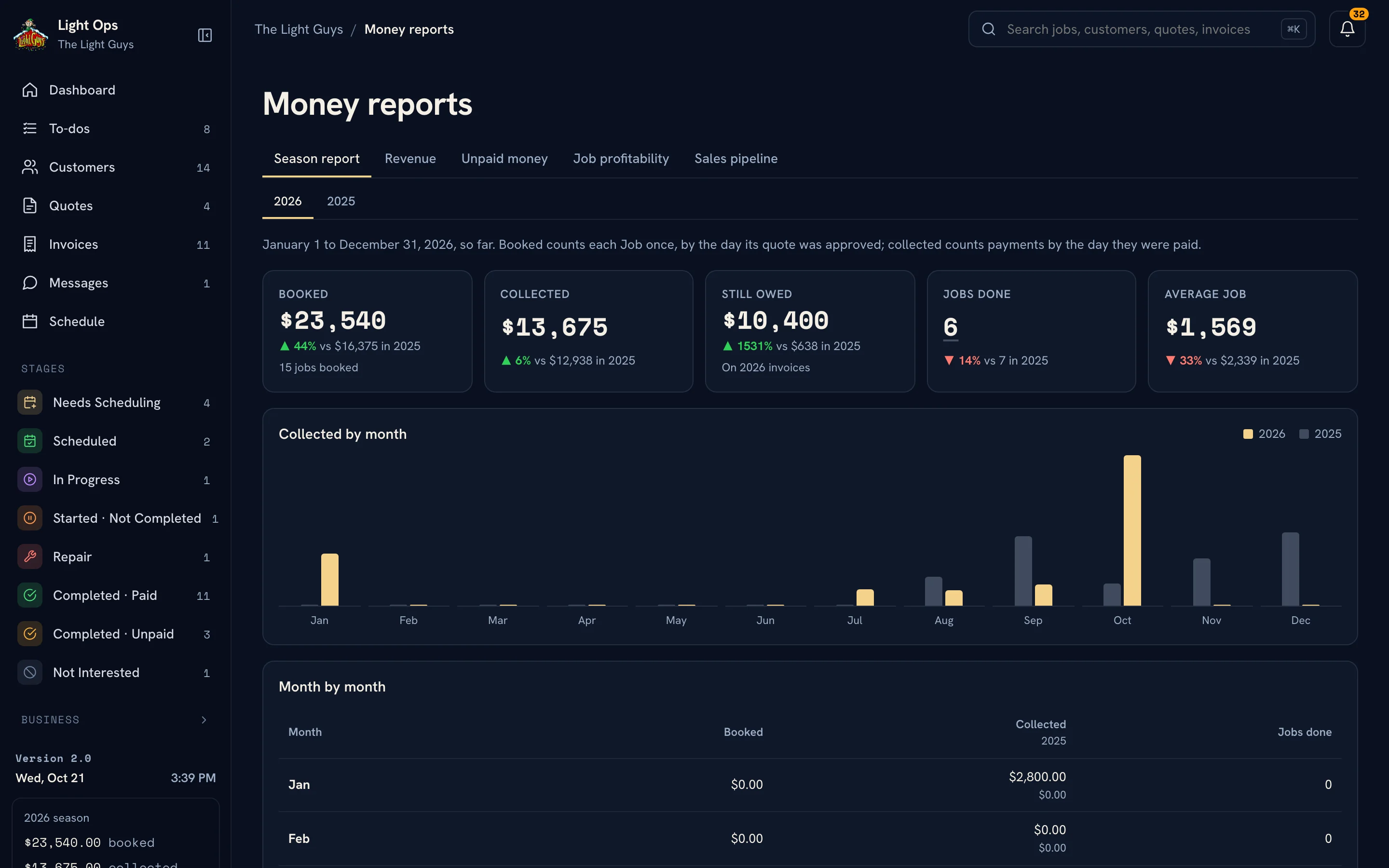Click the October 2026 collected bar
The image size is (1389, 868).
[1132, 530]
